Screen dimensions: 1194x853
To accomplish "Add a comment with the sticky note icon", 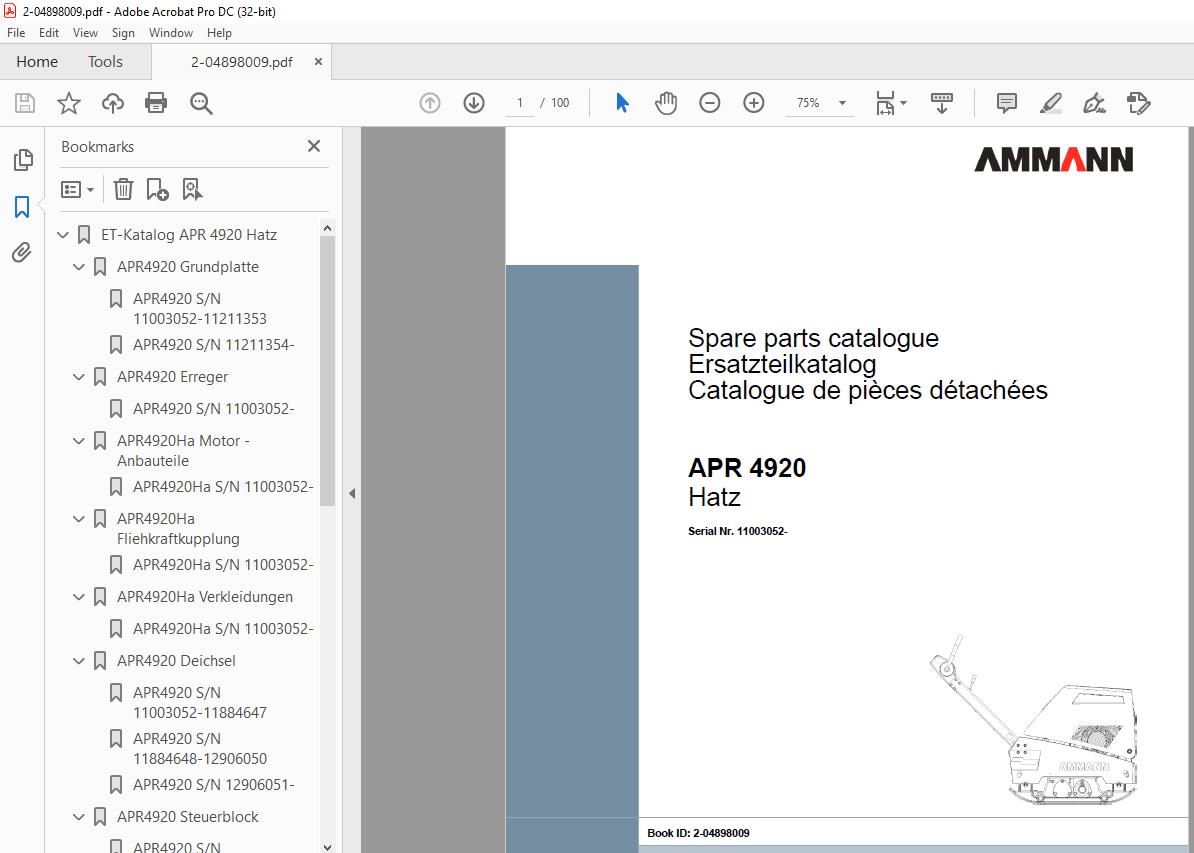I will (x=1007, y=103).
